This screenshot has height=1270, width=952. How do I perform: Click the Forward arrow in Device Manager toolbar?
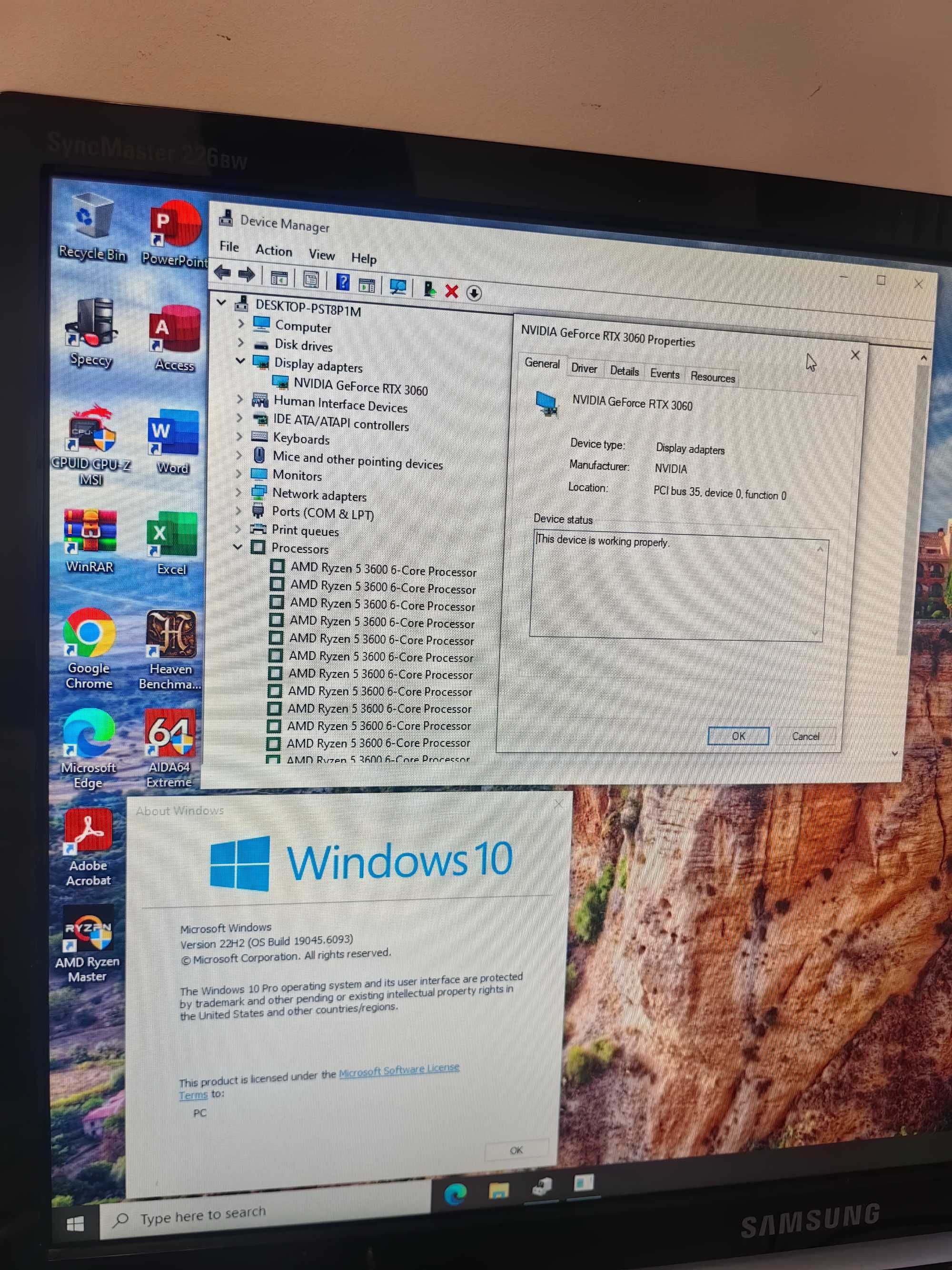point(247,275)
